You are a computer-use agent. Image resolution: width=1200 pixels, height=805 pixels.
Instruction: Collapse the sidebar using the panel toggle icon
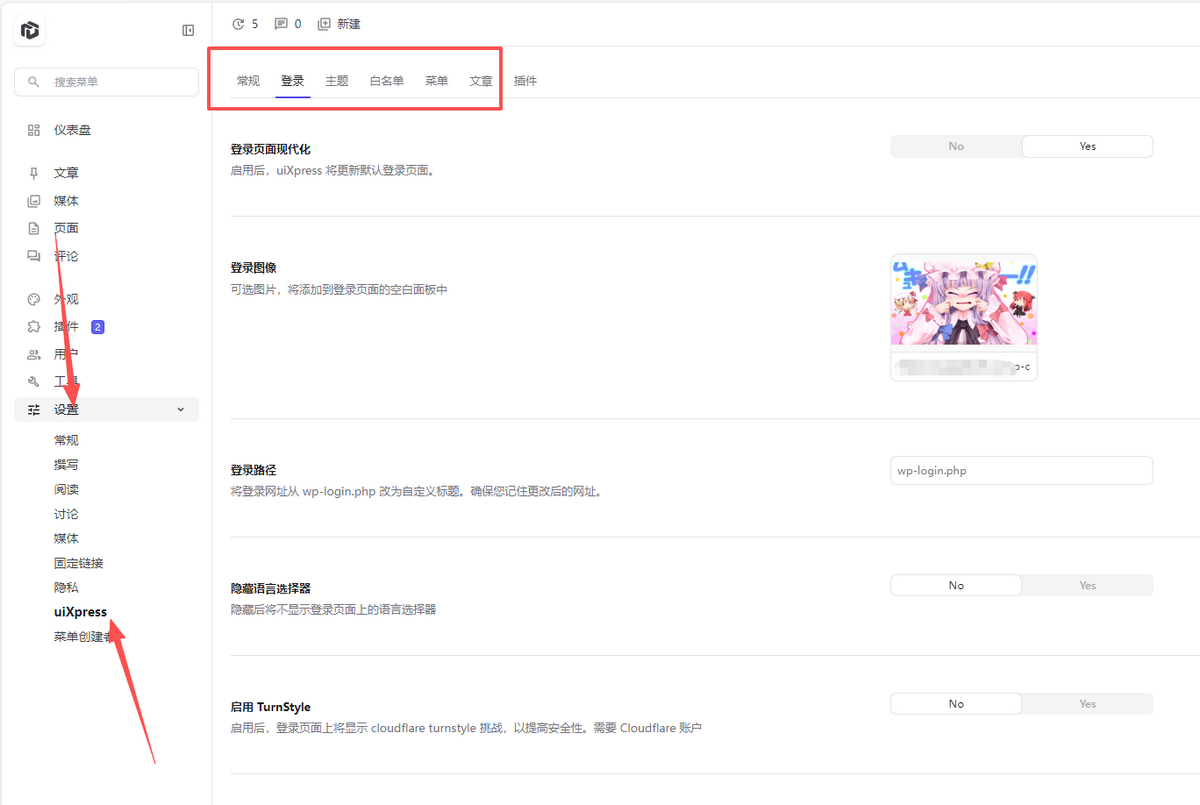188,30
